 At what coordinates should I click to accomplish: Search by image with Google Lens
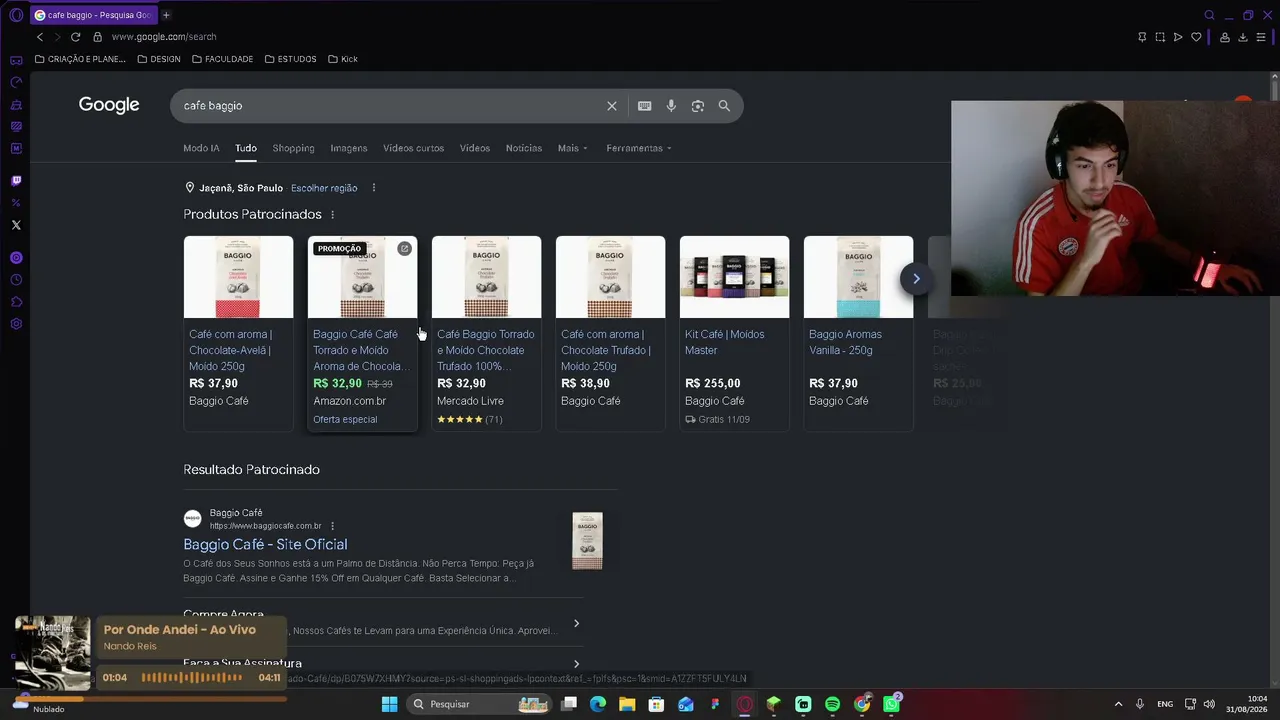(x=698, y=106)
